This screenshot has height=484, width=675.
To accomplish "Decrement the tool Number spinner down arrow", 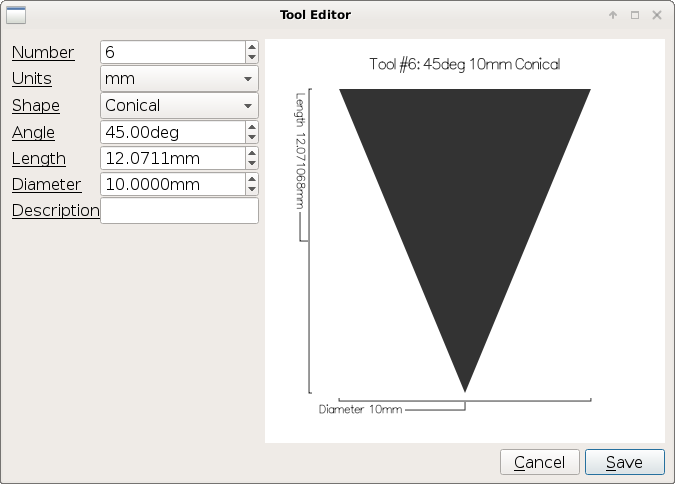I will pos(252,57).
